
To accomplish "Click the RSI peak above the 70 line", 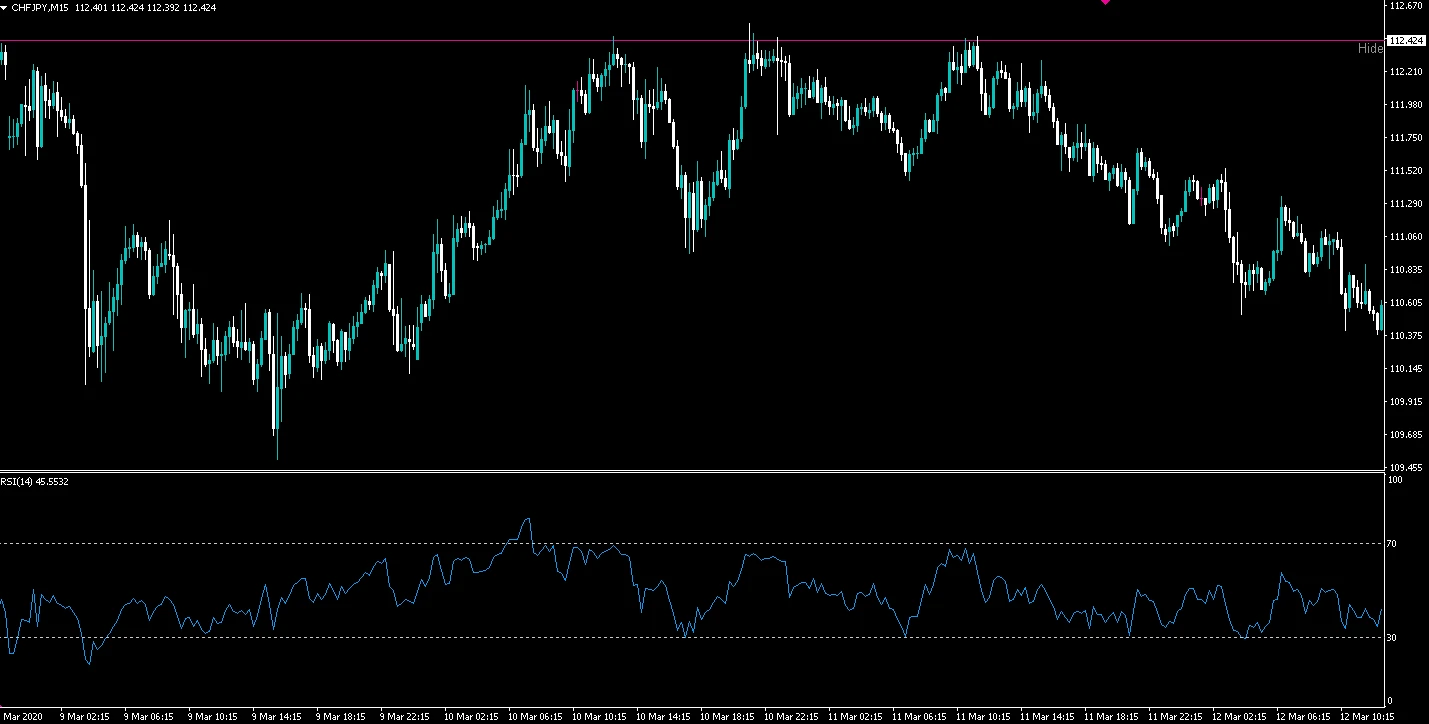I will (527, 519).
